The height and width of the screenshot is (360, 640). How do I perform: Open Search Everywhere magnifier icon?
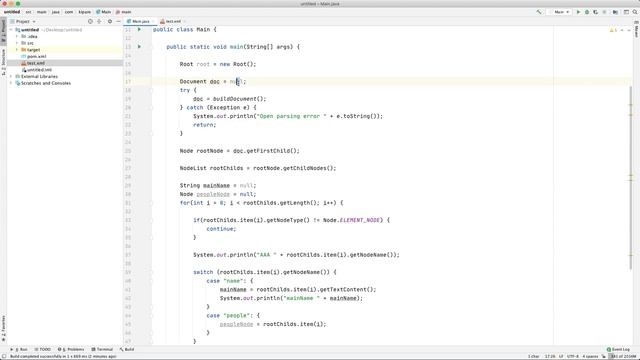point(635,12)
